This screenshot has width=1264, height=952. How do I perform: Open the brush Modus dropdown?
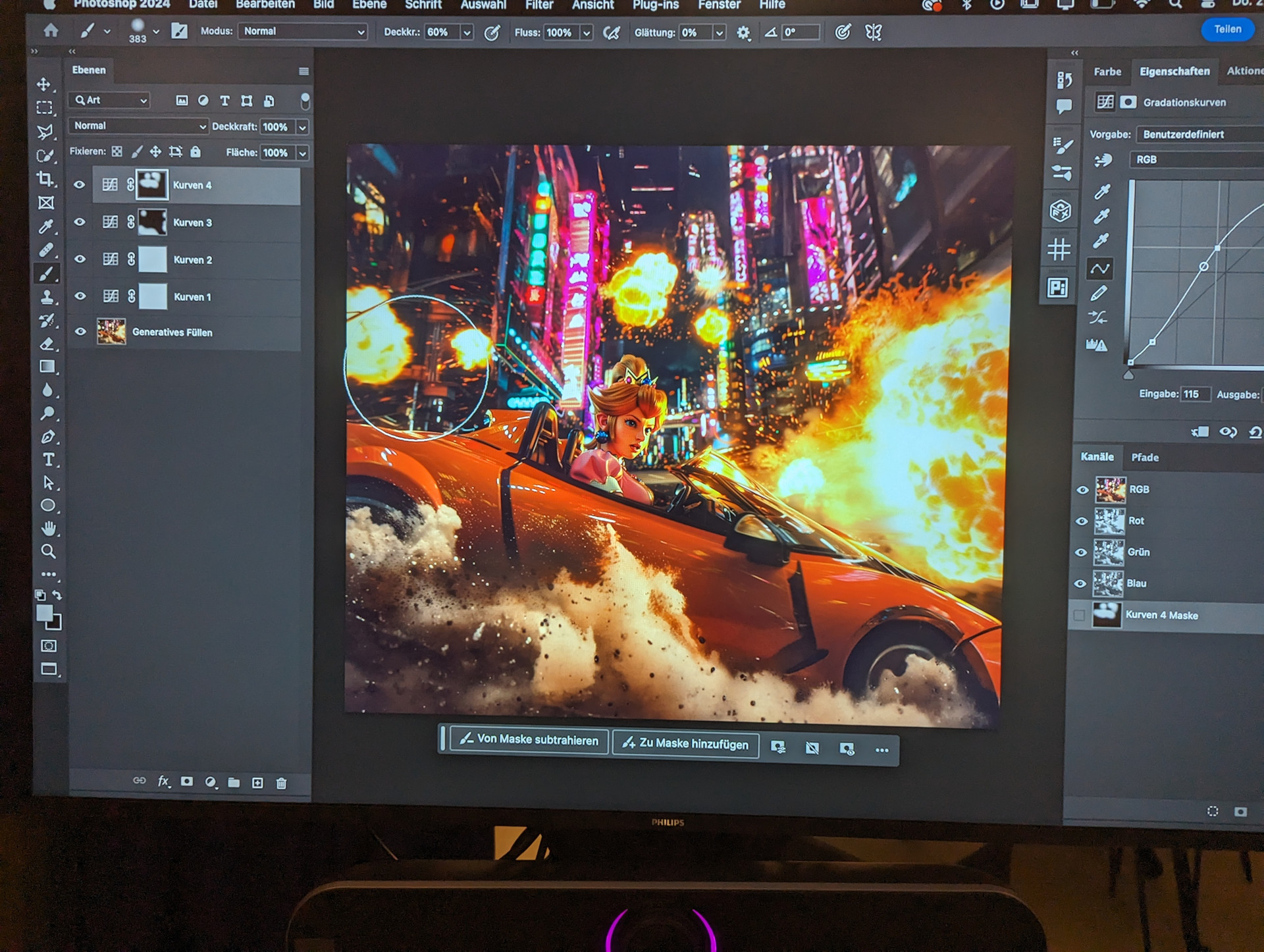pos(302,32)
